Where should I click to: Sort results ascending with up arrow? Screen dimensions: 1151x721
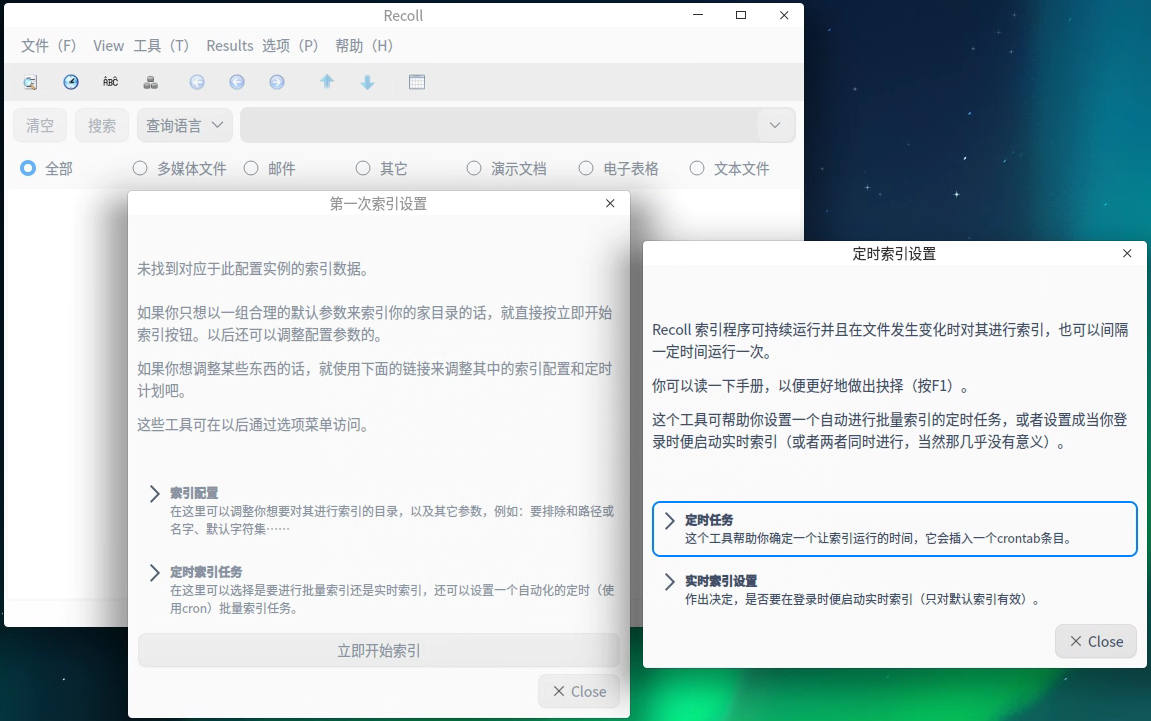327,82
